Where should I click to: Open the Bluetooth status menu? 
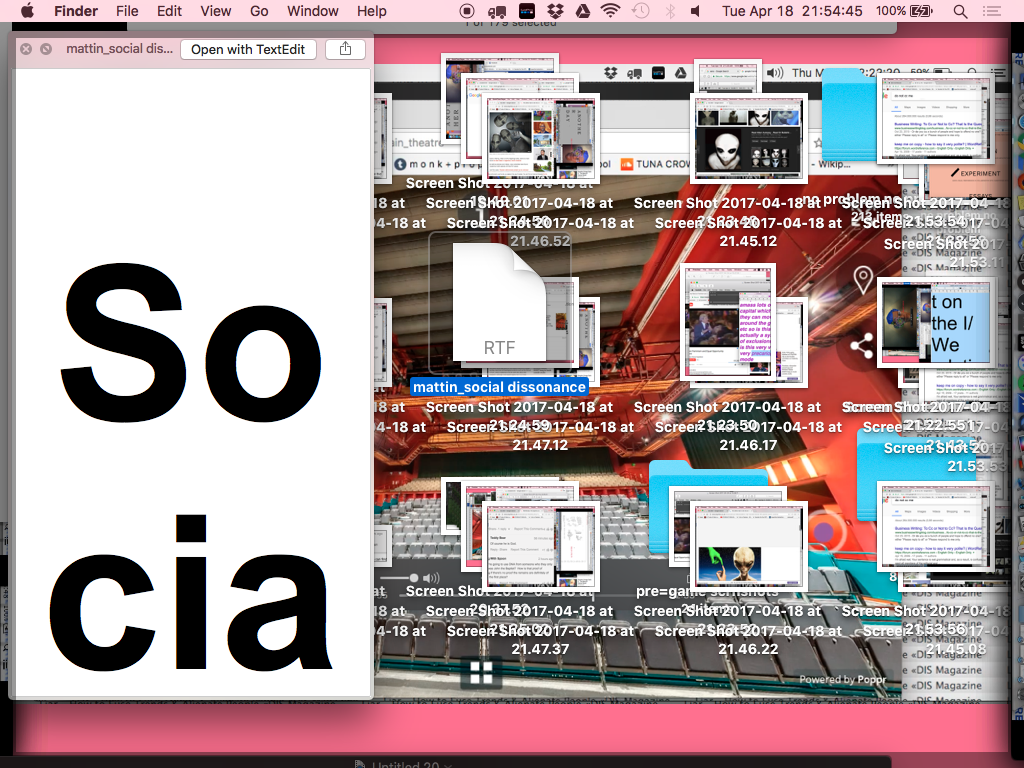tap(670, 11)
